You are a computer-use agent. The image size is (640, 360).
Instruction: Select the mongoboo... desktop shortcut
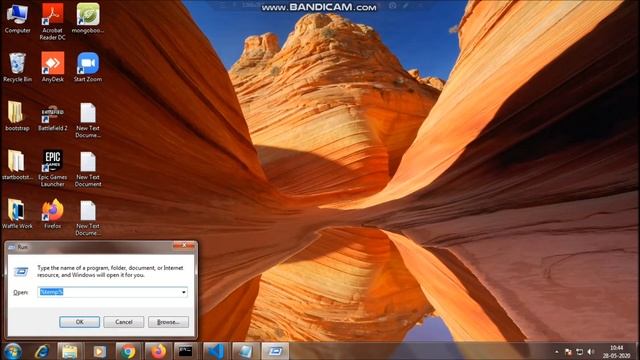pyautogui.click(x=88, y=18)
